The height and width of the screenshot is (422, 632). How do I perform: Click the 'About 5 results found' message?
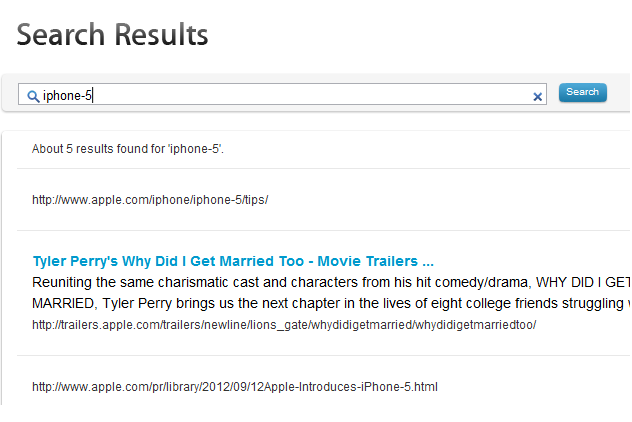point(127,149)
